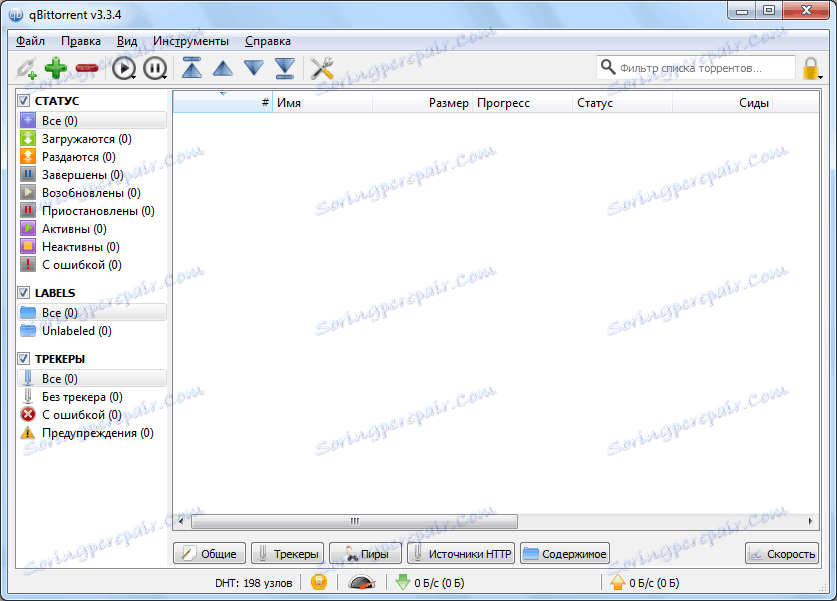Select 'Неактивны (0)' filter
The width and height of the screenshot is (837, 601).
(92, 247)
